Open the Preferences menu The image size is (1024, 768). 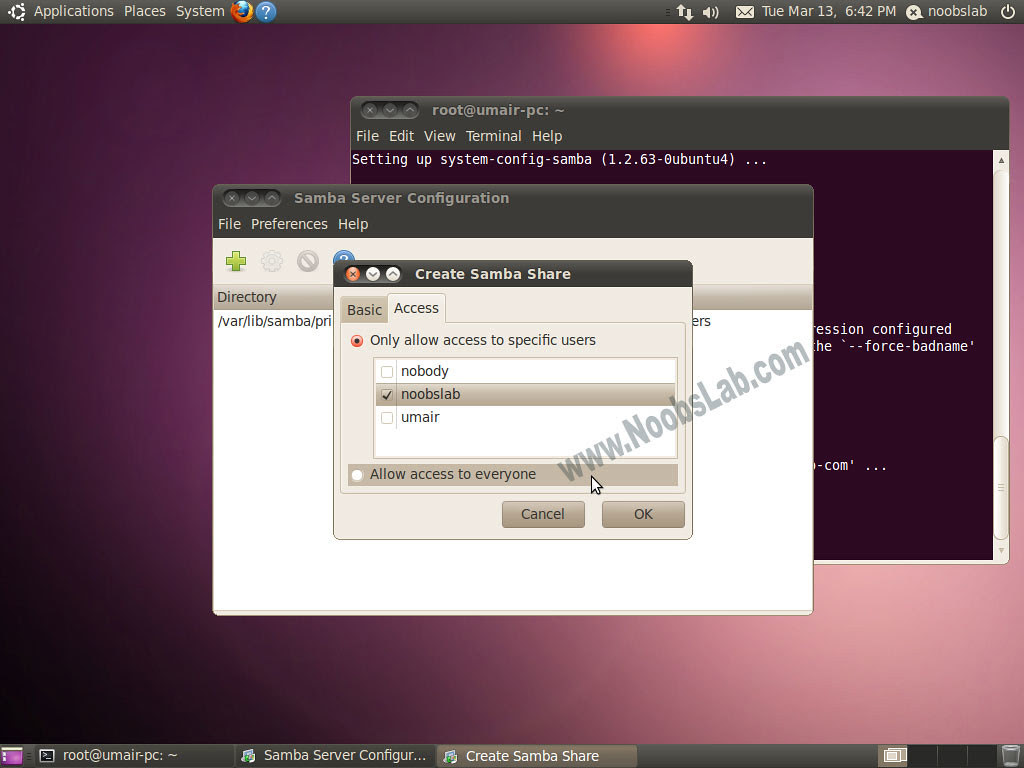[x=289, y=224]
